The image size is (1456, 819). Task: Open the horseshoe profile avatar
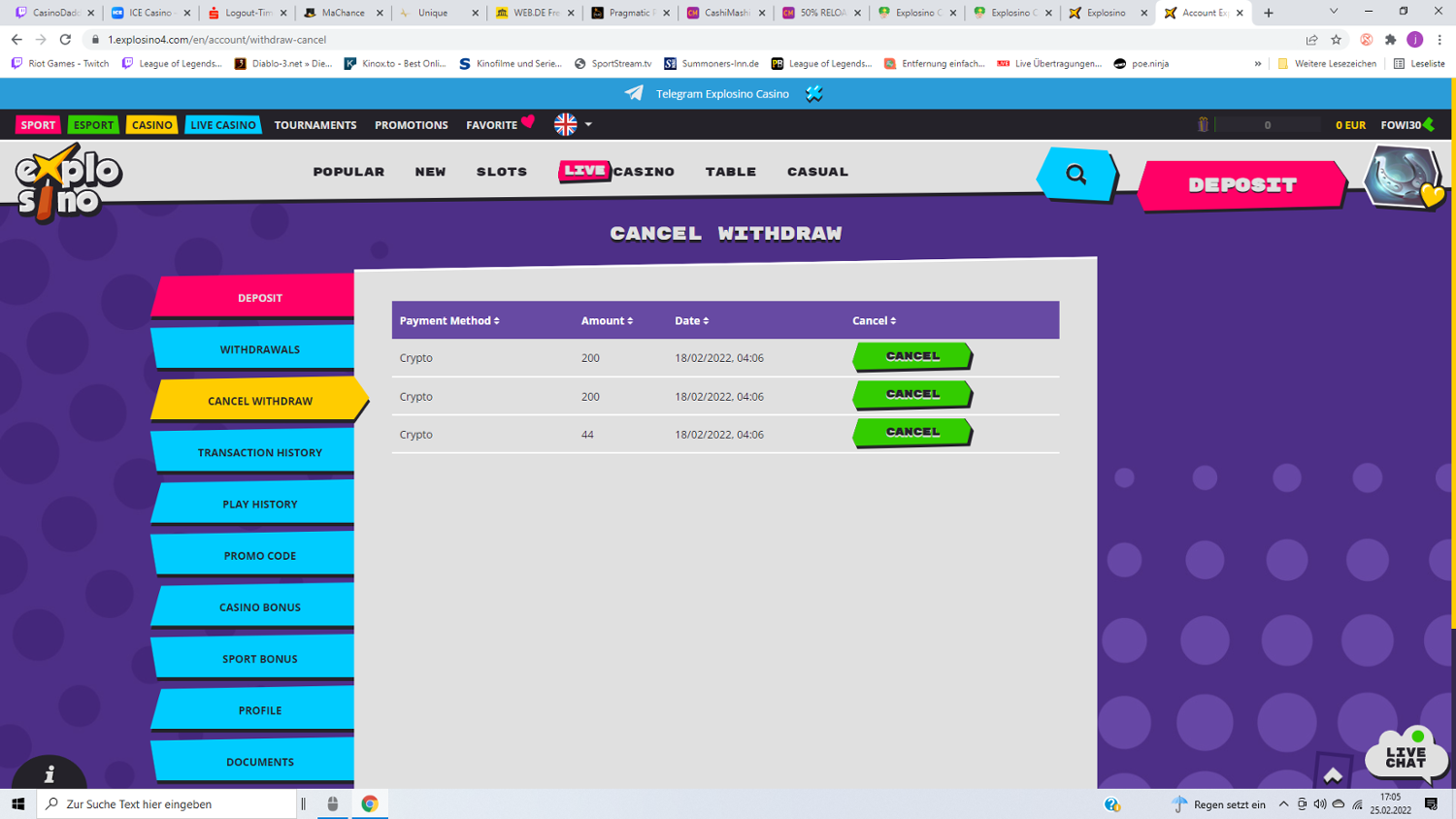point(1403,178)
